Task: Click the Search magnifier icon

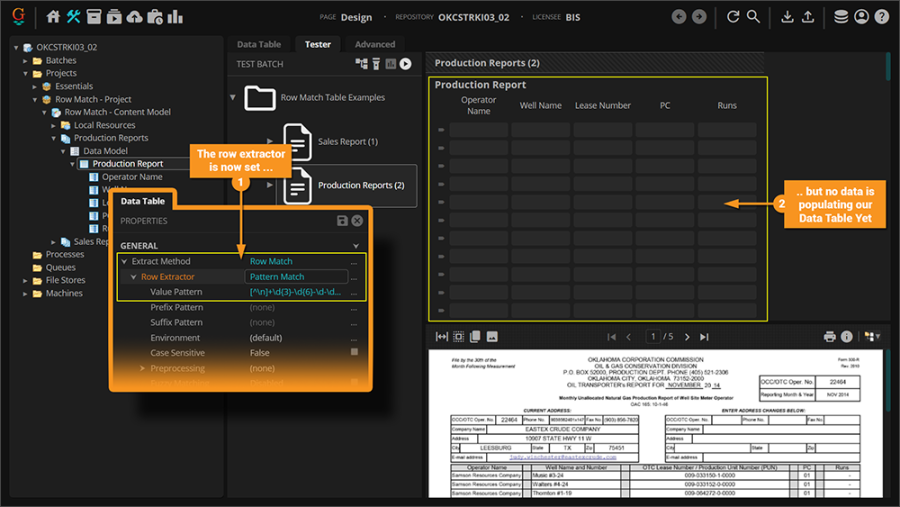Action: tap(753, 17)
